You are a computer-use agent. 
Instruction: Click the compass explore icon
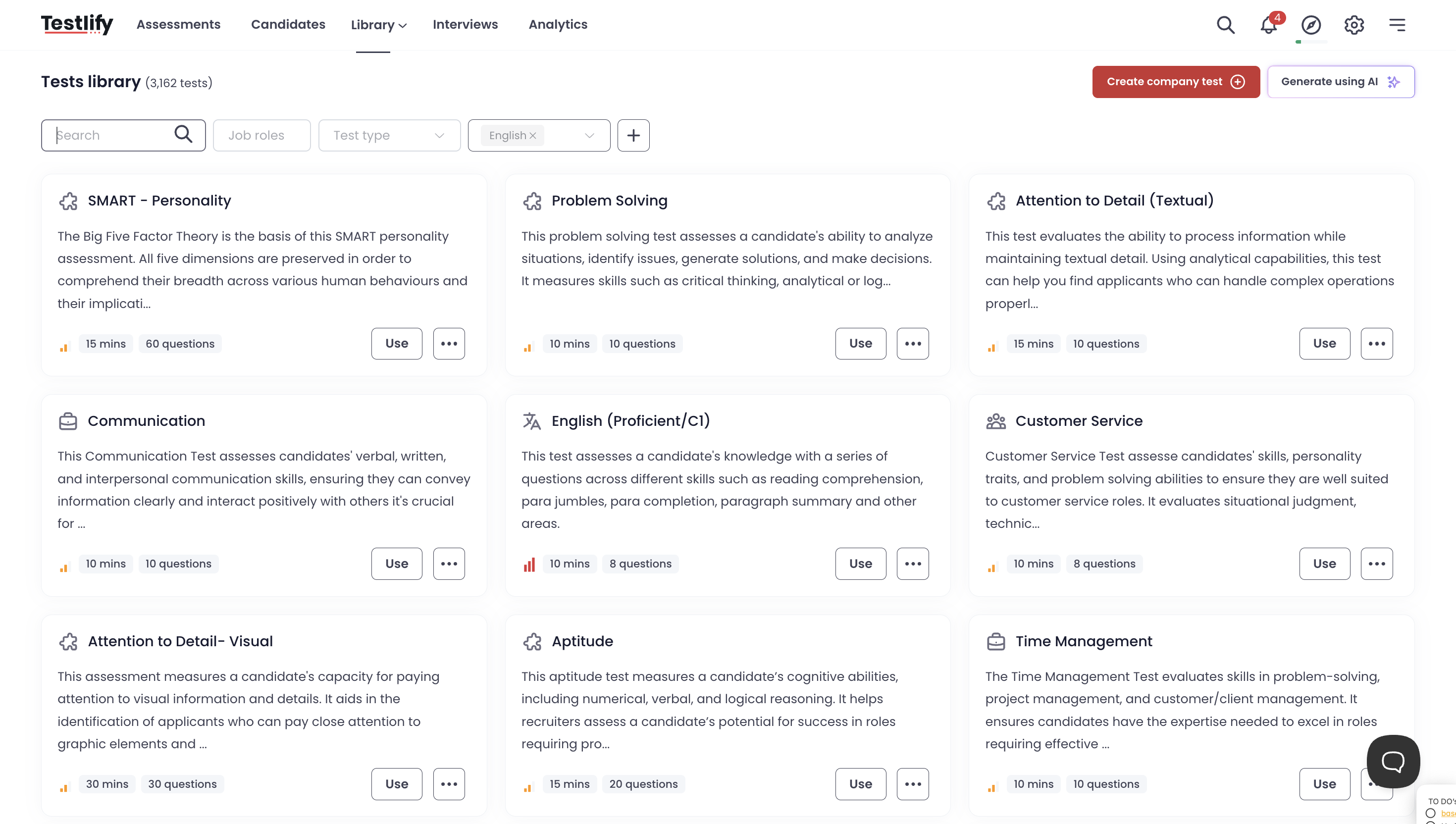[1310, 25]
